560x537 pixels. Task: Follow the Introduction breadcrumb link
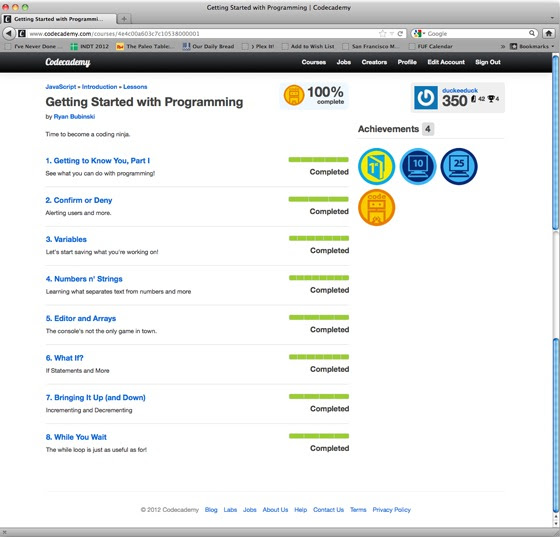[99, 87]
